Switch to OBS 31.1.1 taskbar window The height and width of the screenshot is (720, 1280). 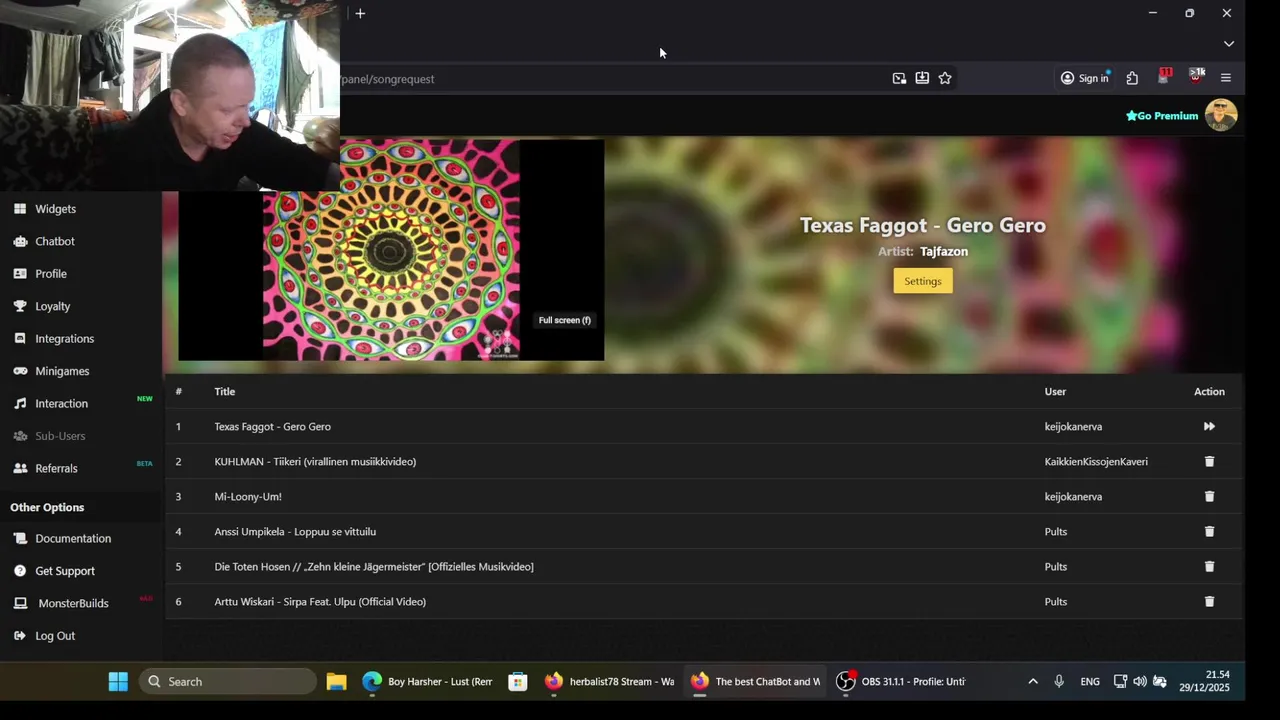coord(902,682)
